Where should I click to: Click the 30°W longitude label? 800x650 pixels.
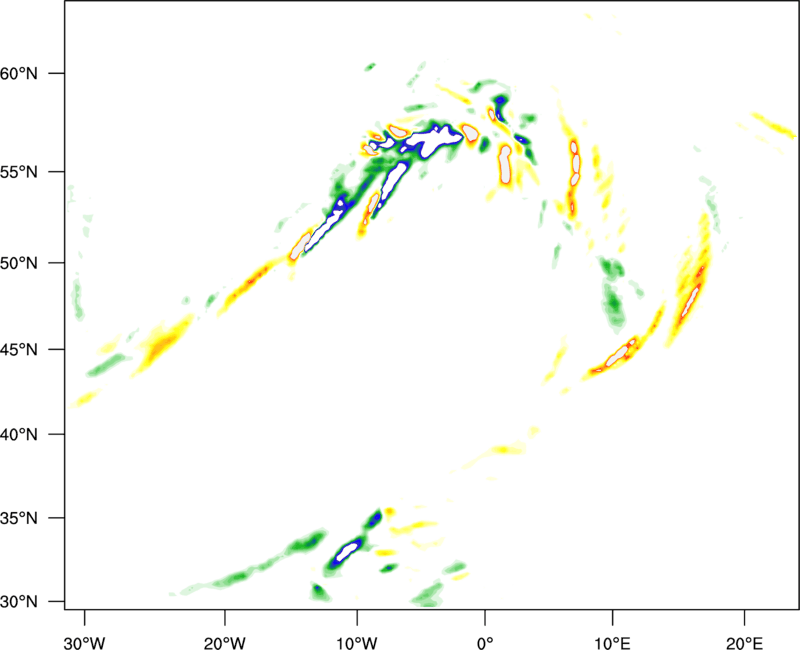click(84, 643)
